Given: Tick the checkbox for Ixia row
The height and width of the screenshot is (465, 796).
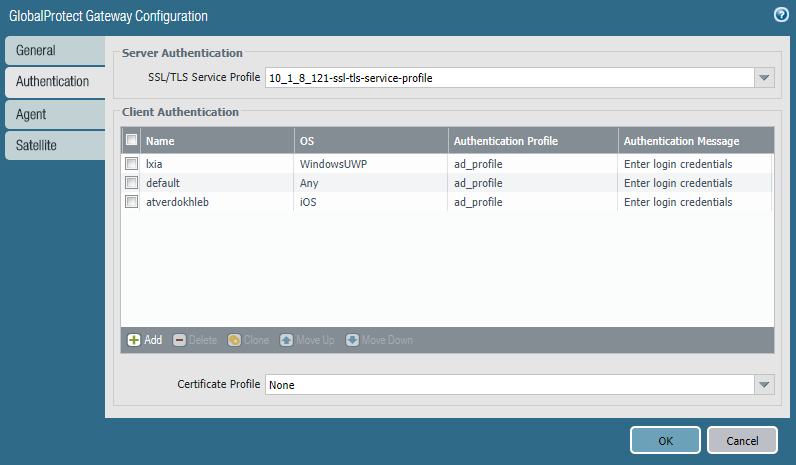Looking at the screenshot, I should pyautogui.click(x=131, y=163).
